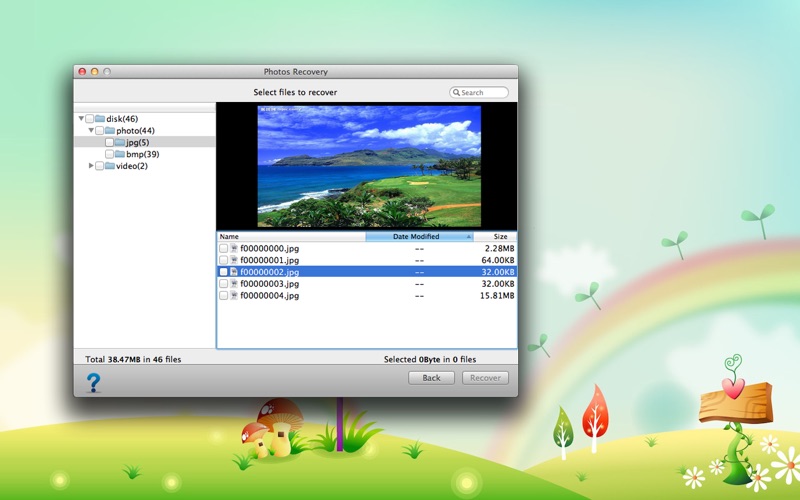Click the Back button

pos(431,378)
